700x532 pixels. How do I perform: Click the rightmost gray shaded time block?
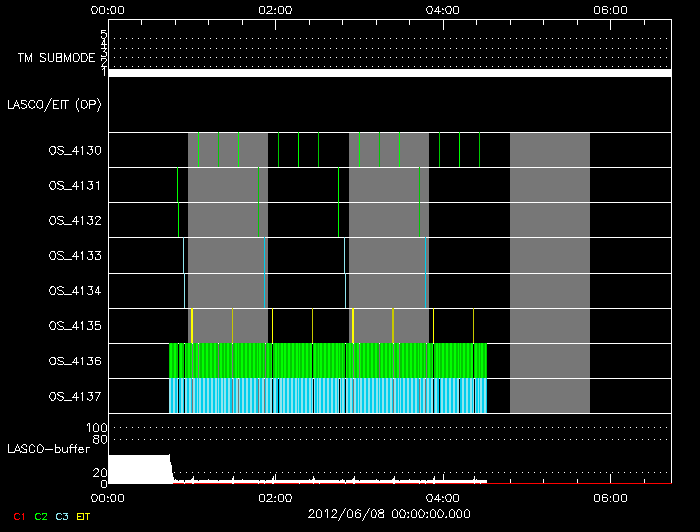(549, 272)
